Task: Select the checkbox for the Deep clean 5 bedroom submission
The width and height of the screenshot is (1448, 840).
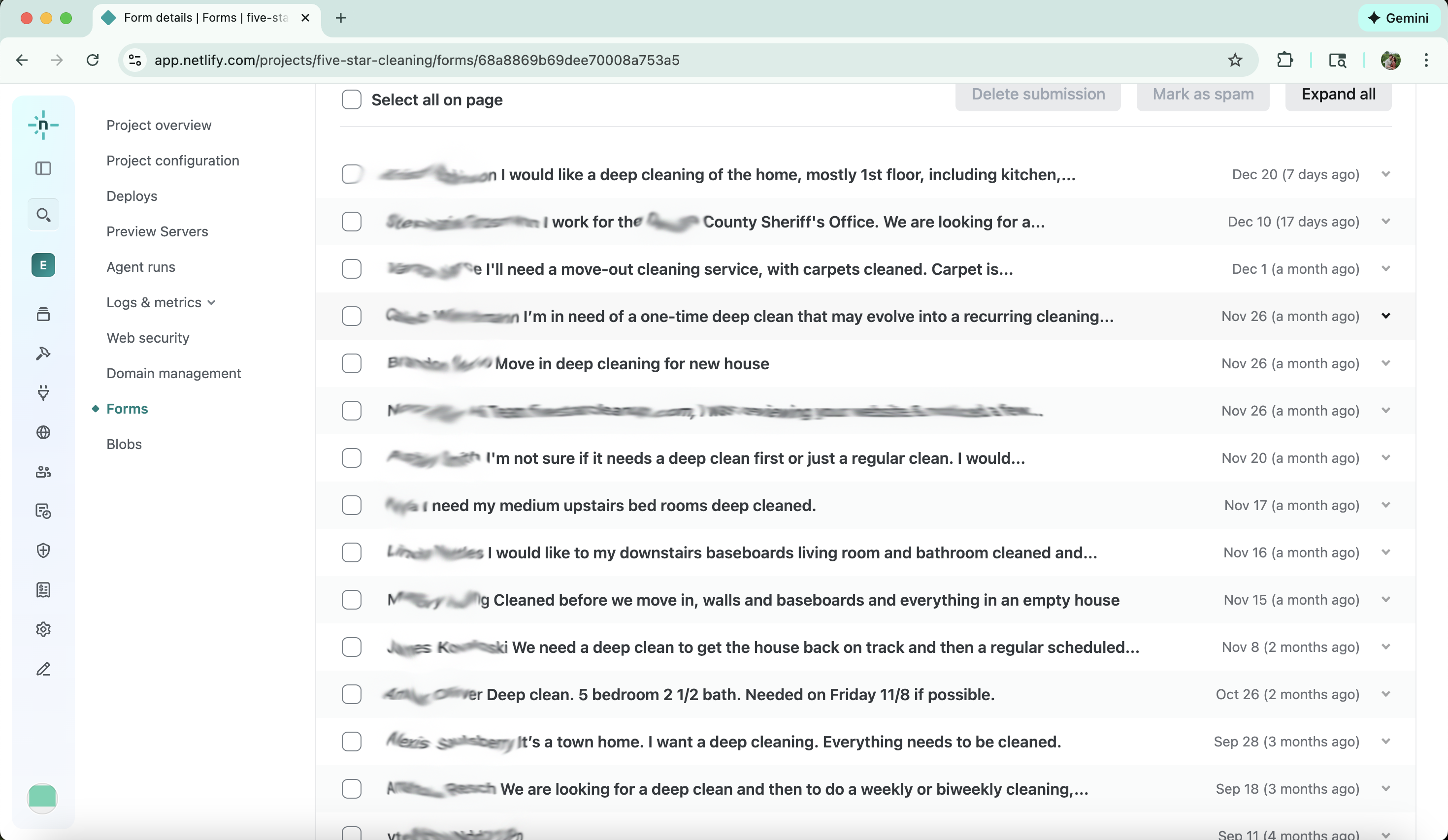Action: point(351,694)
